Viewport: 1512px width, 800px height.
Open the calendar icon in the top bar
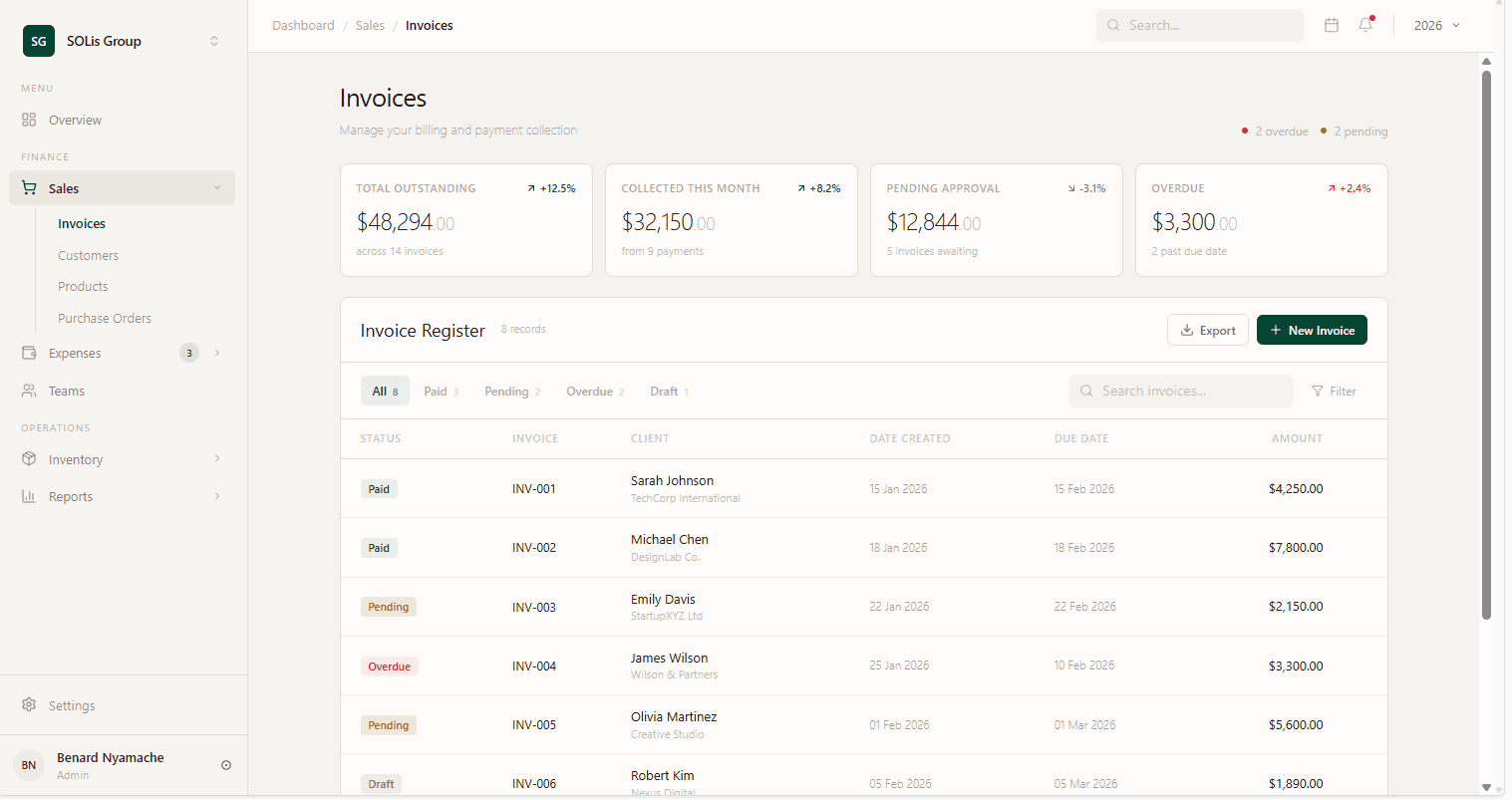[1332, 25]
